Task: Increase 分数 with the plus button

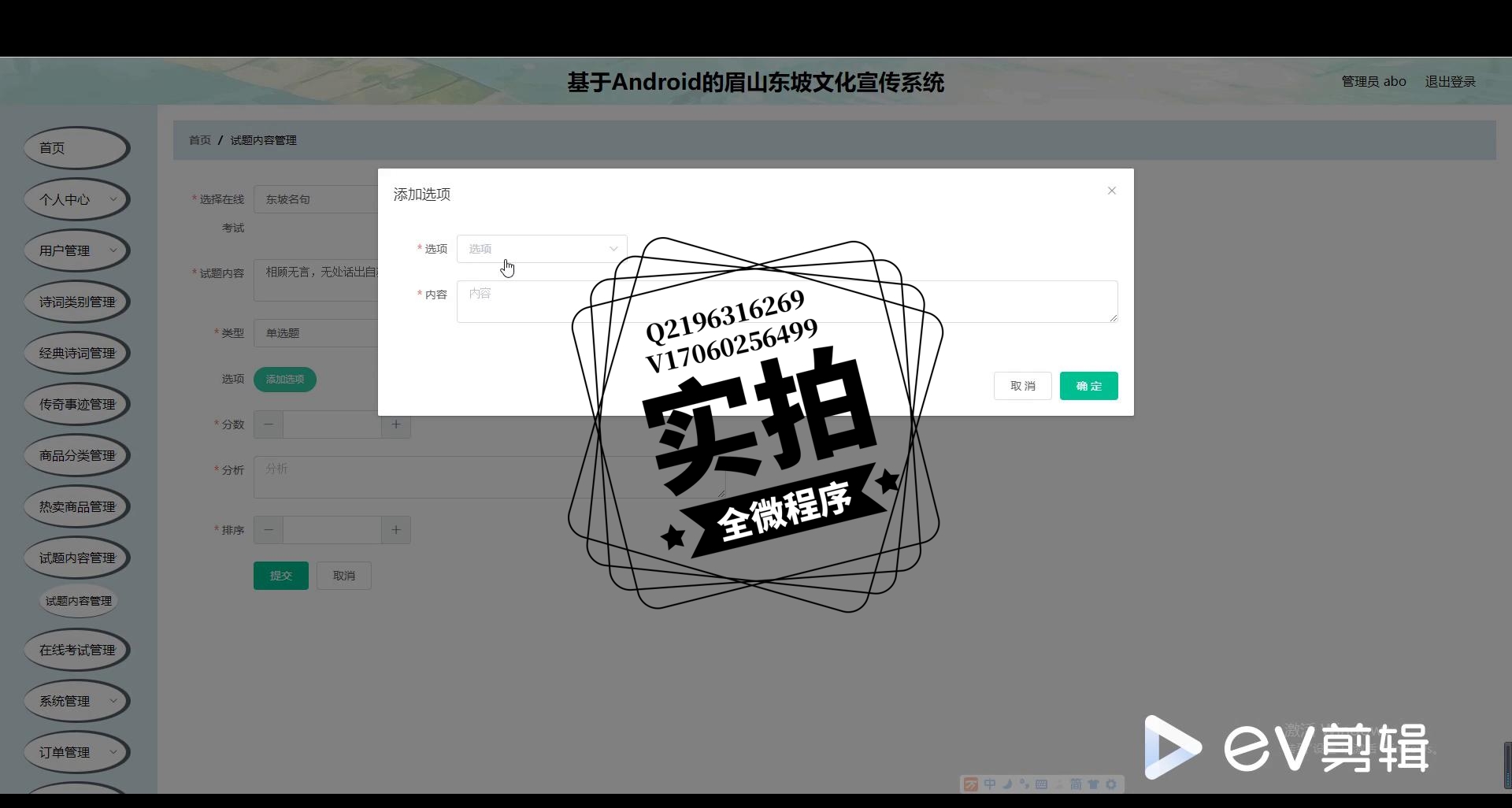Action: pyautogui.click(x=396, y=424)
